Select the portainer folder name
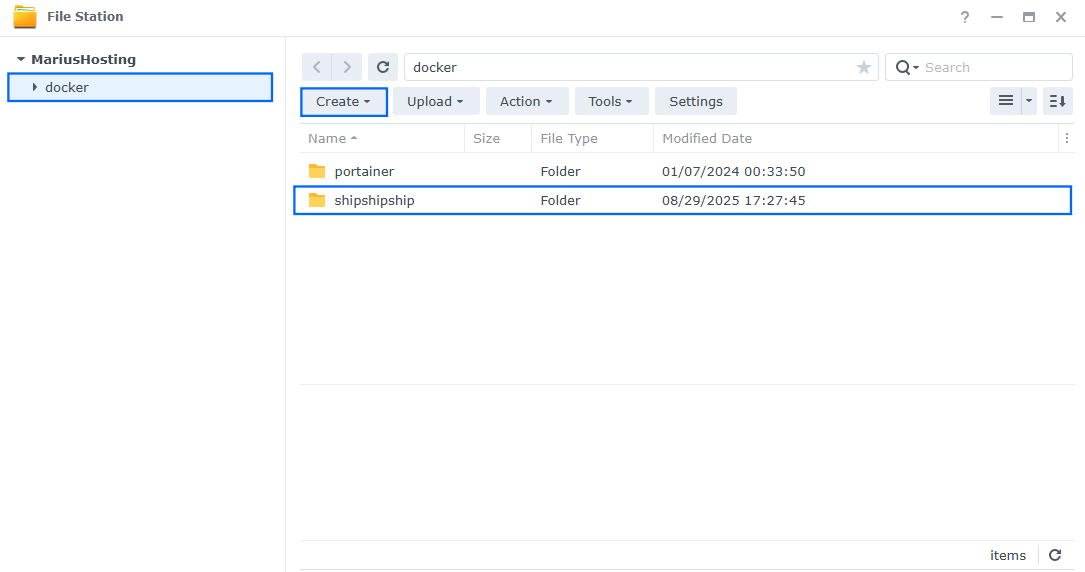1085x572 pixels. click(364, 172)
